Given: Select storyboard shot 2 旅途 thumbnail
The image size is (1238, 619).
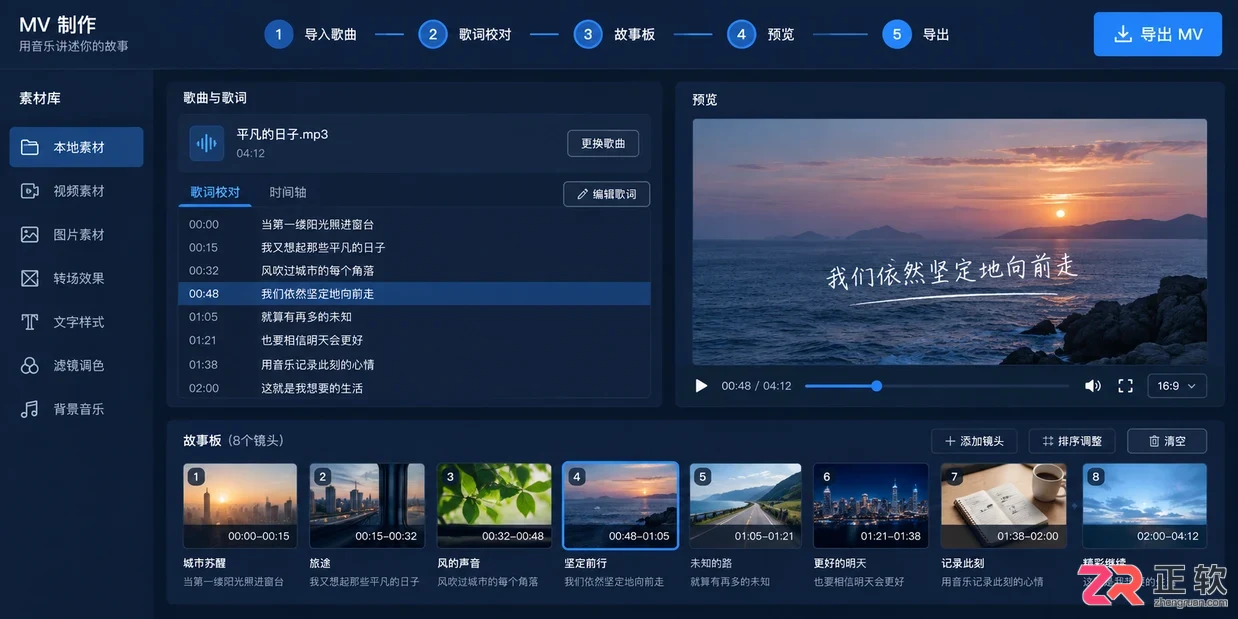Looking at the screenshot, I should pos(367,506).
